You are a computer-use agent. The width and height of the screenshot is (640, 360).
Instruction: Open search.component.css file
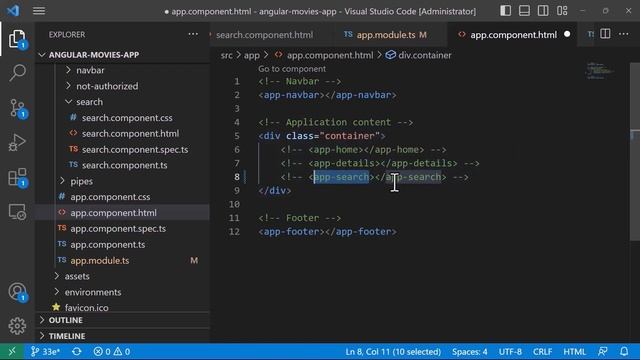[x=127, y=118]
